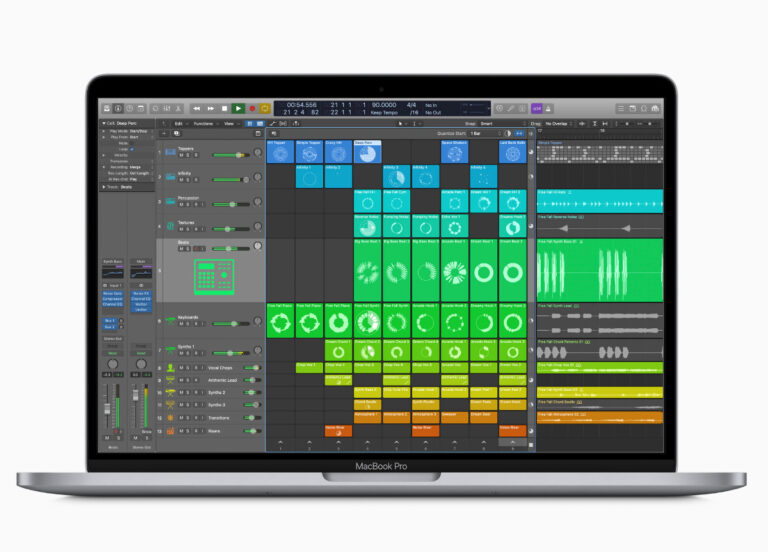Toggle the Inspector icon in toolbar
This screenshot has height=552, width=768.
click(118, 108)
